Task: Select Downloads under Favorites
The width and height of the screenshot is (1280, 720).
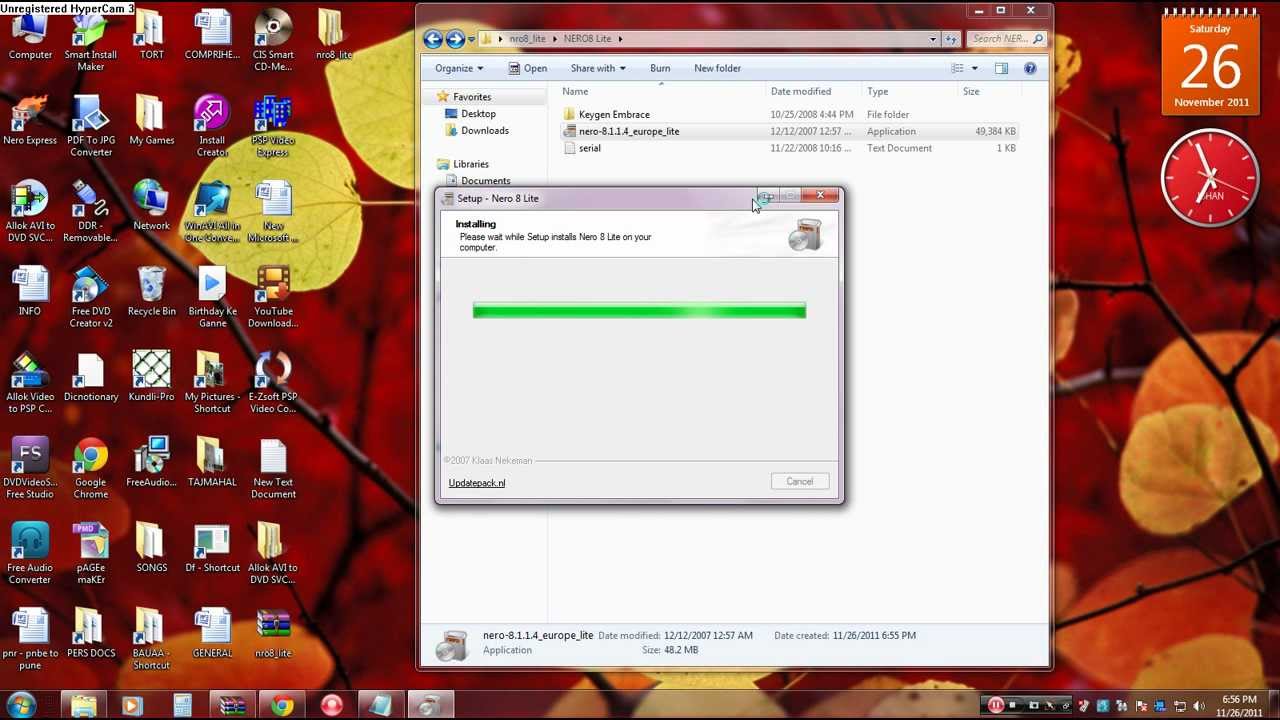Action: tap(484, 131)
